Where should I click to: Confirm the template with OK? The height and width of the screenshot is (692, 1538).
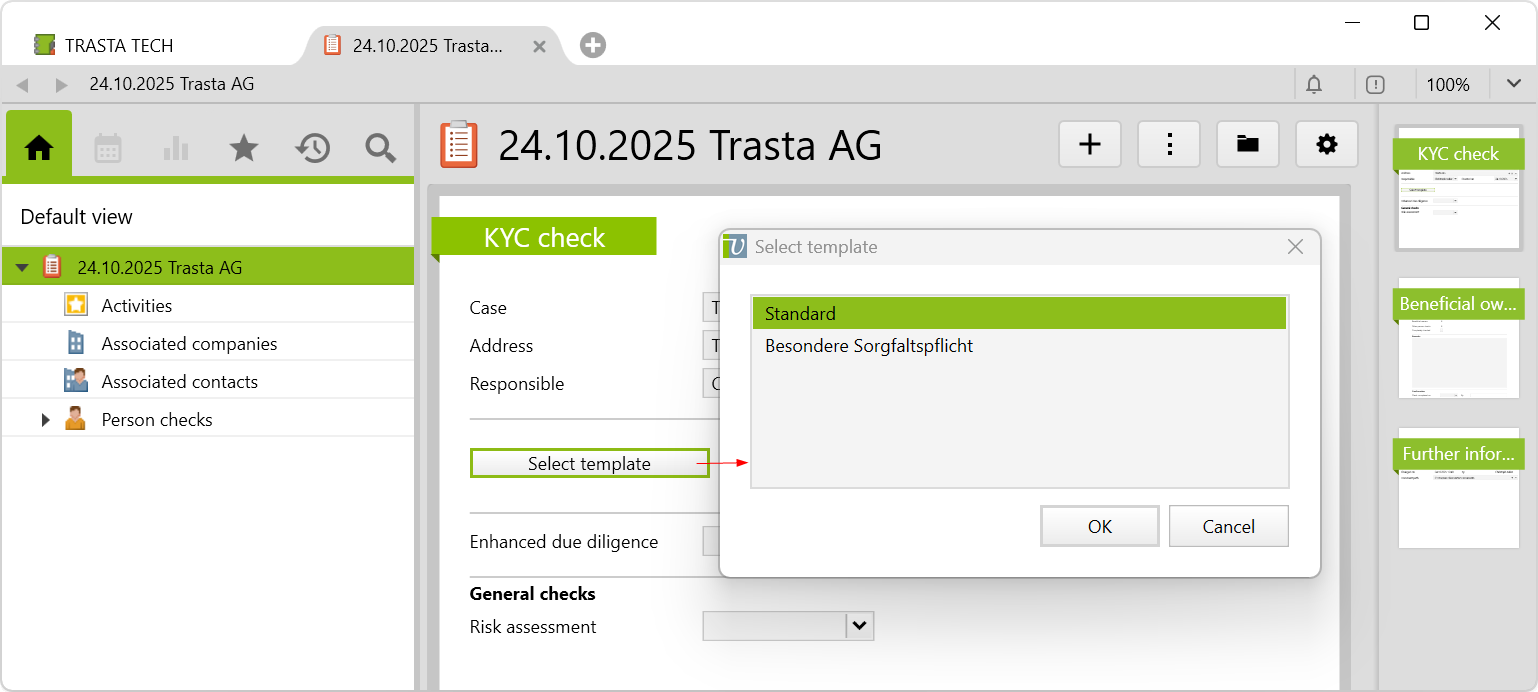pyautogui.click(x=1099, y=527)
